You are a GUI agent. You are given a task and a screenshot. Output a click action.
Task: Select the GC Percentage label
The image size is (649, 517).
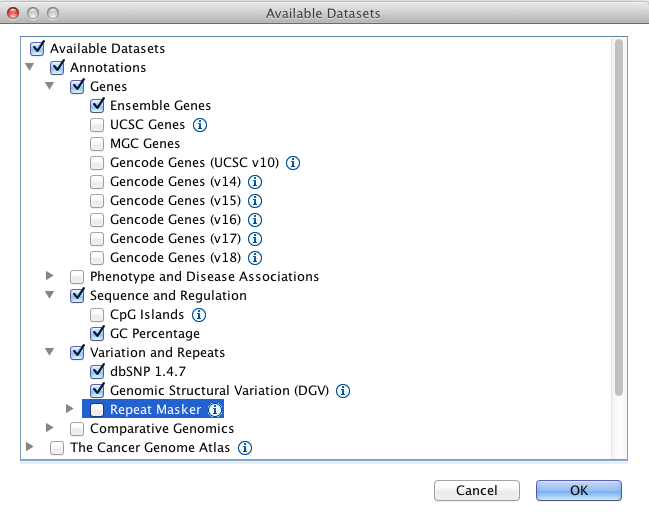click(x=155, y=334)
